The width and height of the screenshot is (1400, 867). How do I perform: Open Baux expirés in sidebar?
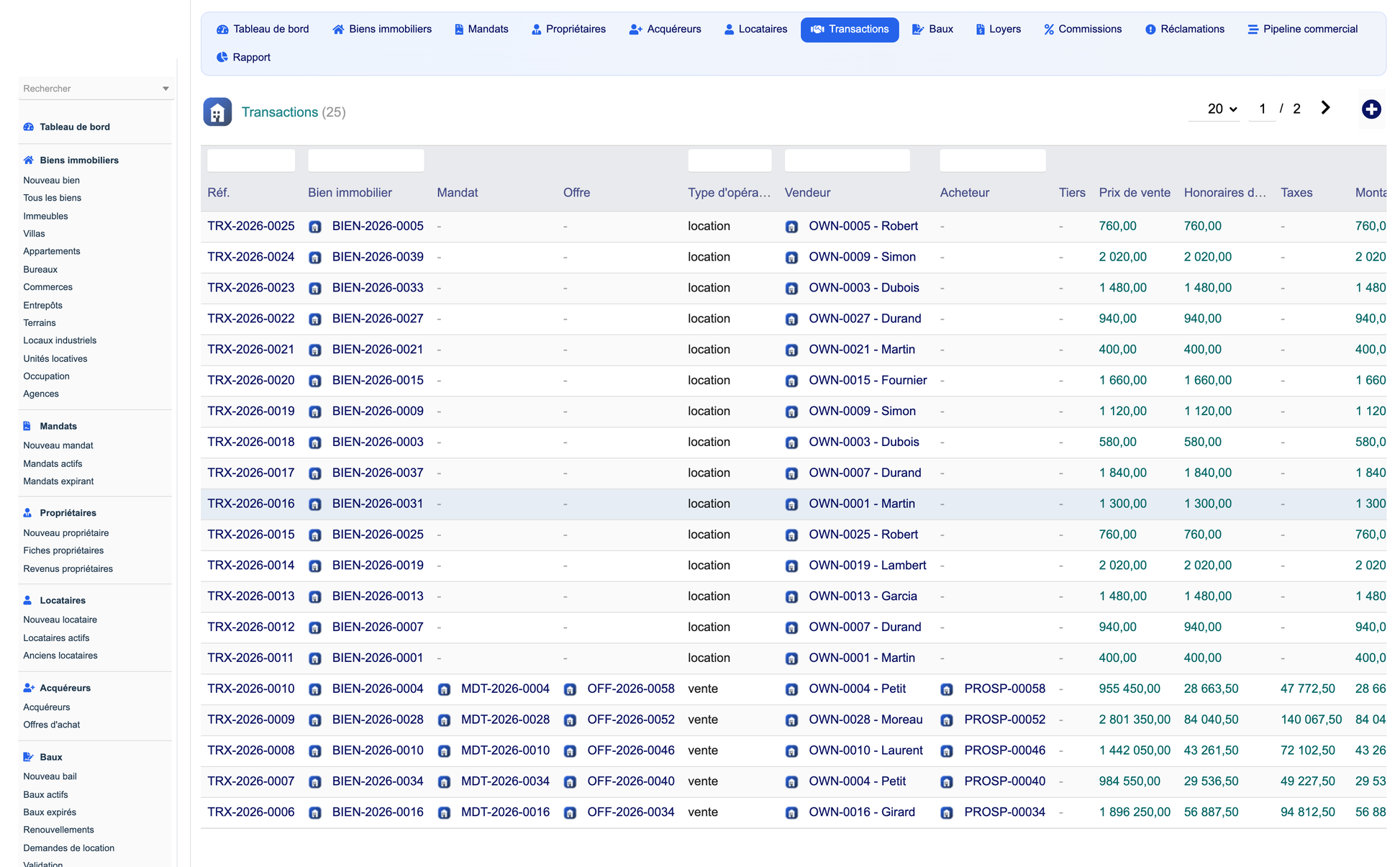50,812
